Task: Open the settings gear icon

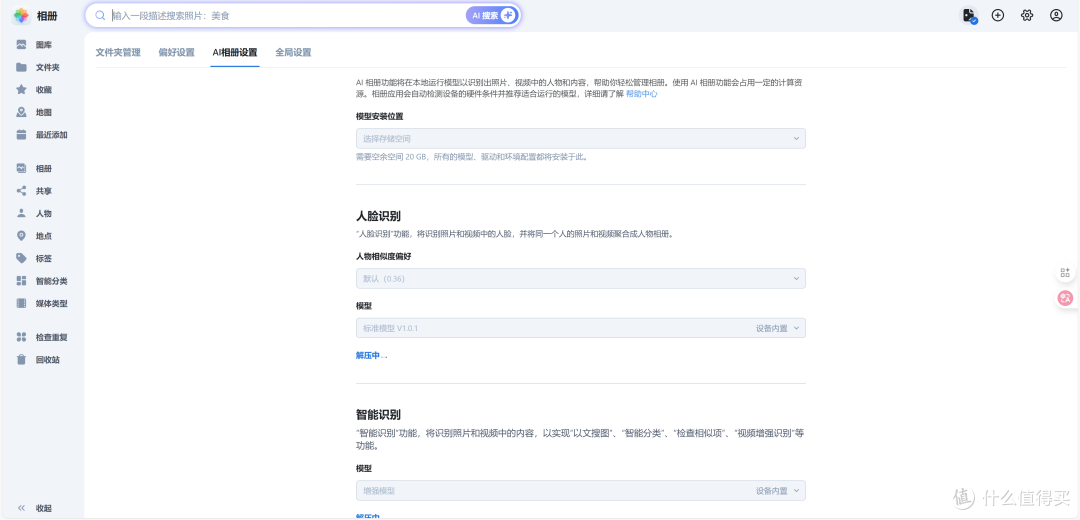Action: (1027, 15)
